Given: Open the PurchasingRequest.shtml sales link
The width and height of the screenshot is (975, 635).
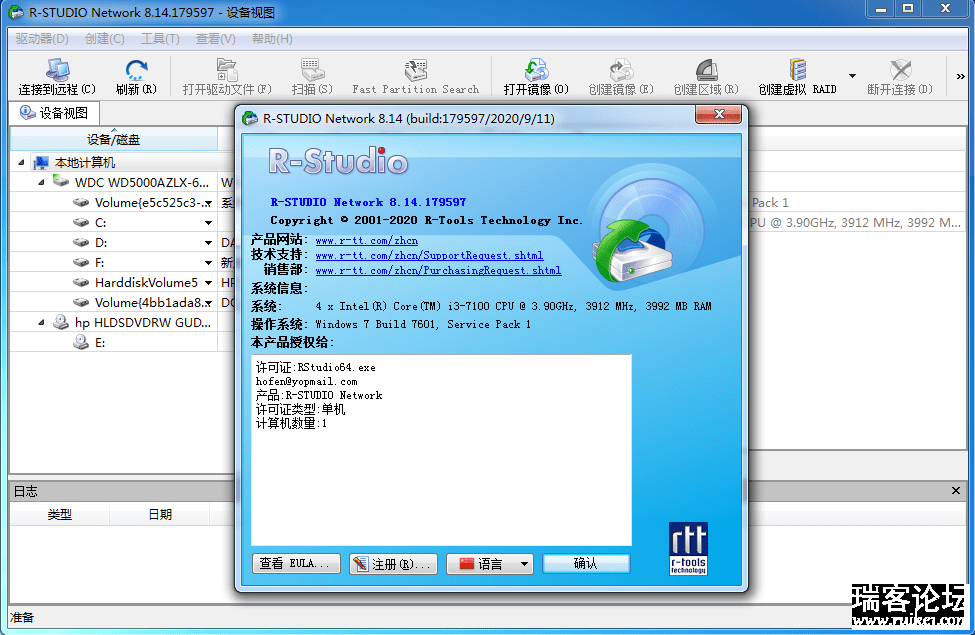Looking at the screenshot, I should pos(438,271).
